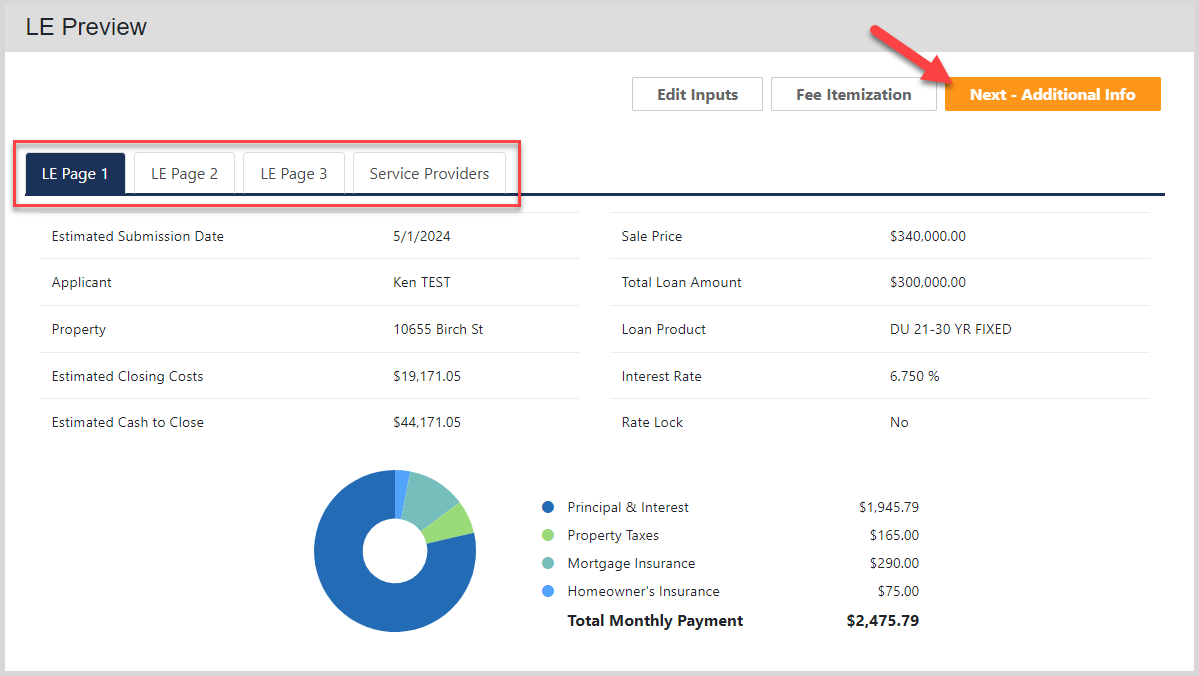Screen dimensions: 1199x676
Task: Open the Edit Inputs button
Action: click(697, 94)
